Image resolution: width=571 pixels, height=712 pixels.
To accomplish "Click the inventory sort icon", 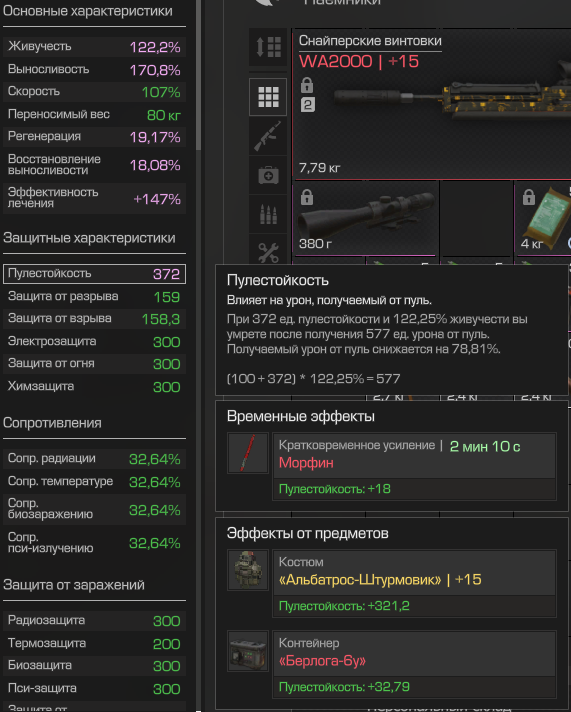I will click(x=268, y=47).
